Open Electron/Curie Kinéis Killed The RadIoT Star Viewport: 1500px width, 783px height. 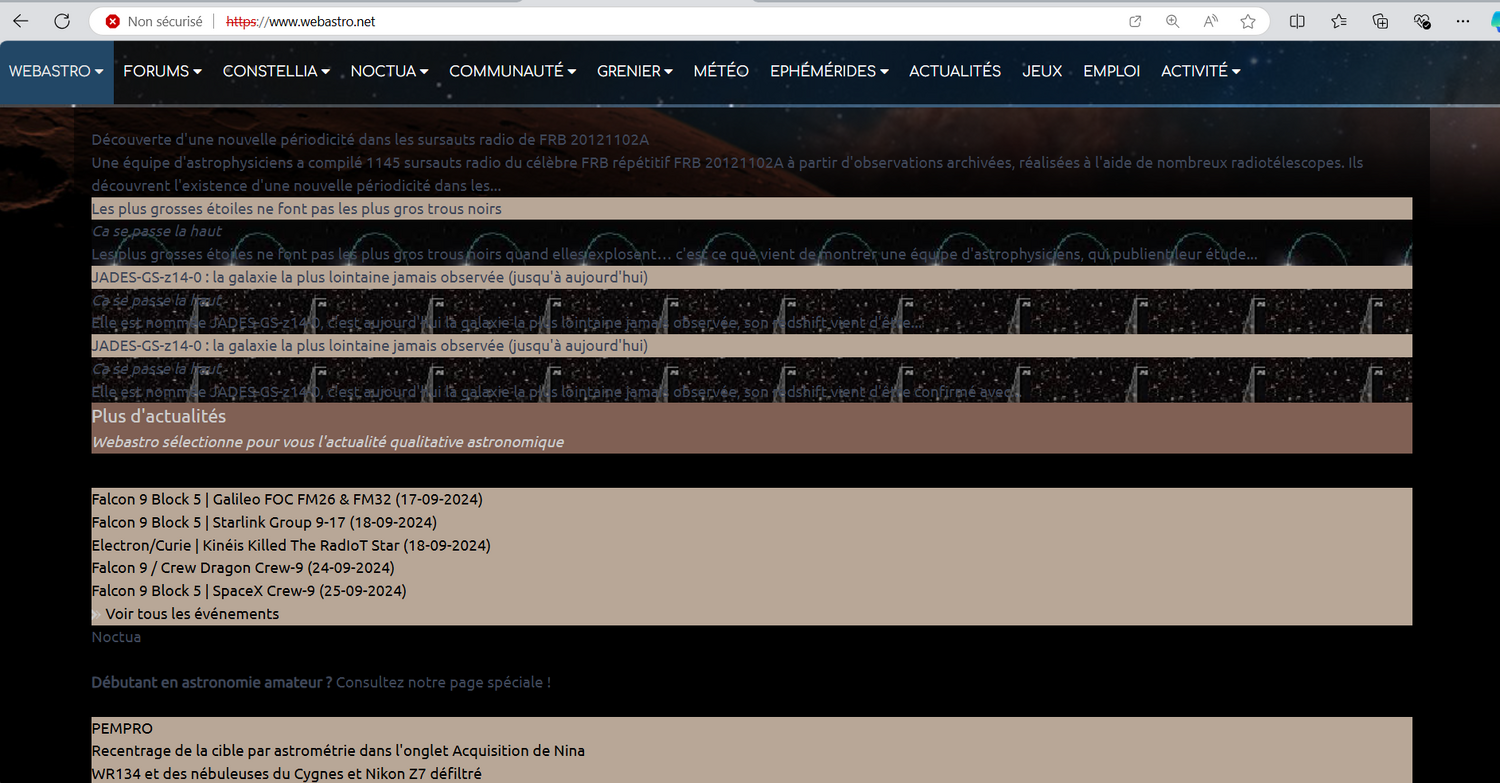(x=291, y=545)
